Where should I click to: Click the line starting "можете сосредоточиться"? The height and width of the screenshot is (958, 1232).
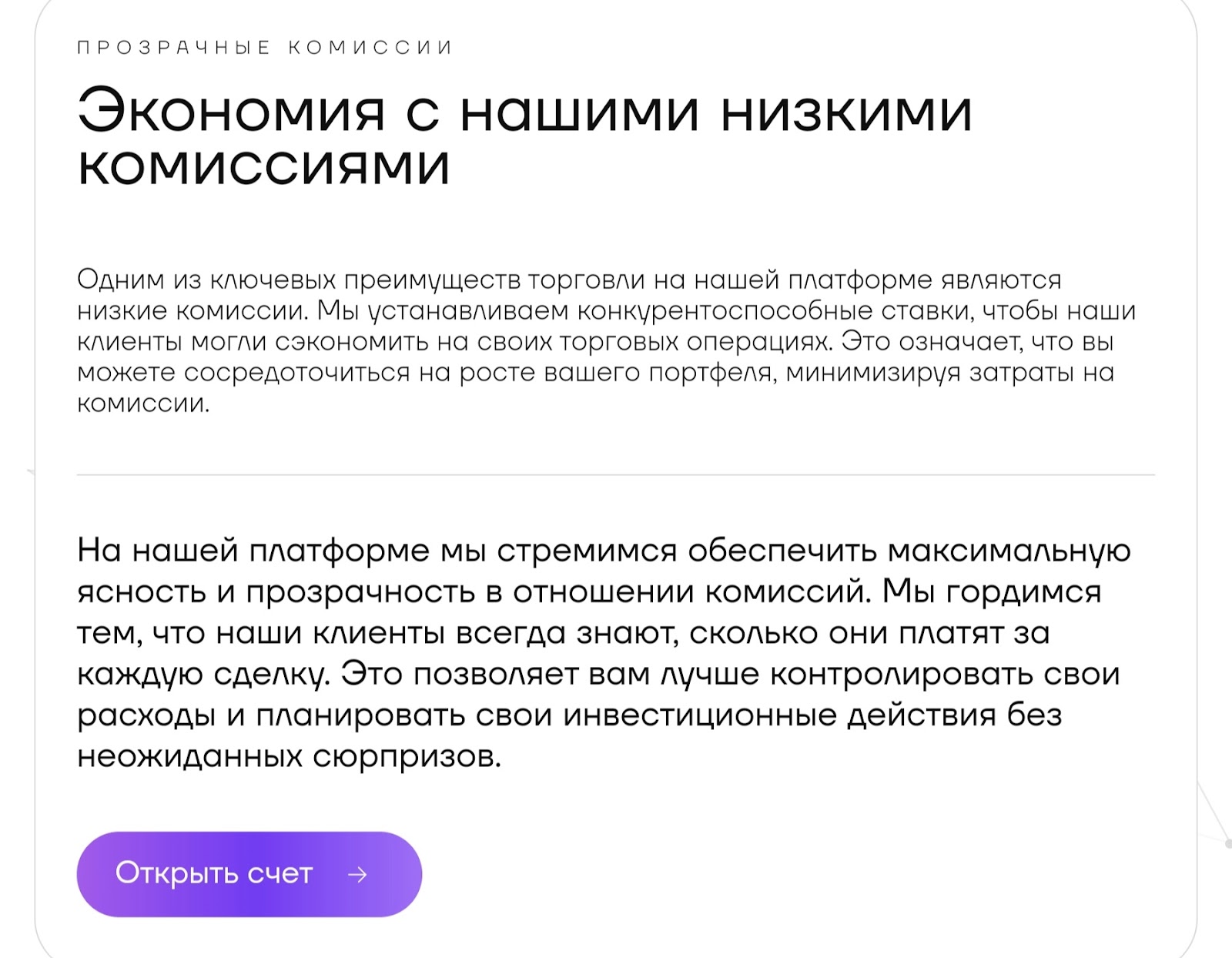594,372
